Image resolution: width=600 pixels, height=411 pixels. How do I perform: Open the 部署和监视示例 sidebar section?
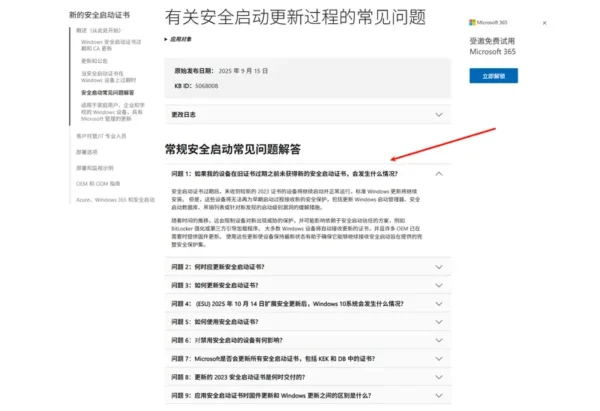pos(95,168)
